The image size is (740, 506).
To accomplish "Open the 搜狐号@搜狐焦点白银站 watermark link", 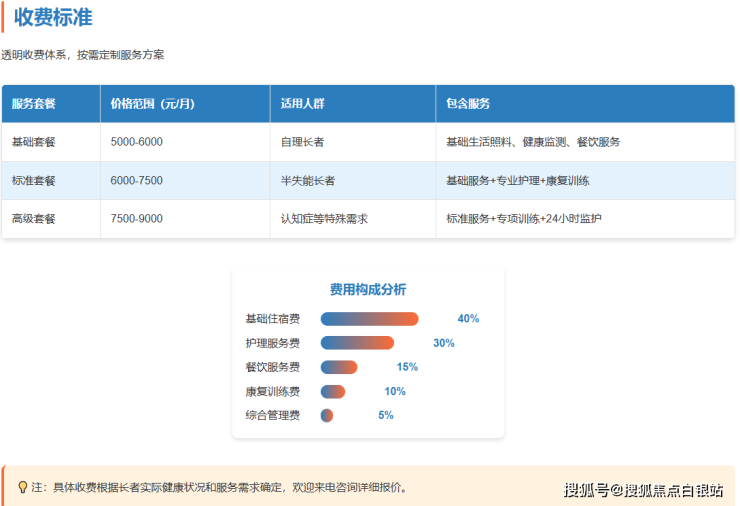I will 643,490.
